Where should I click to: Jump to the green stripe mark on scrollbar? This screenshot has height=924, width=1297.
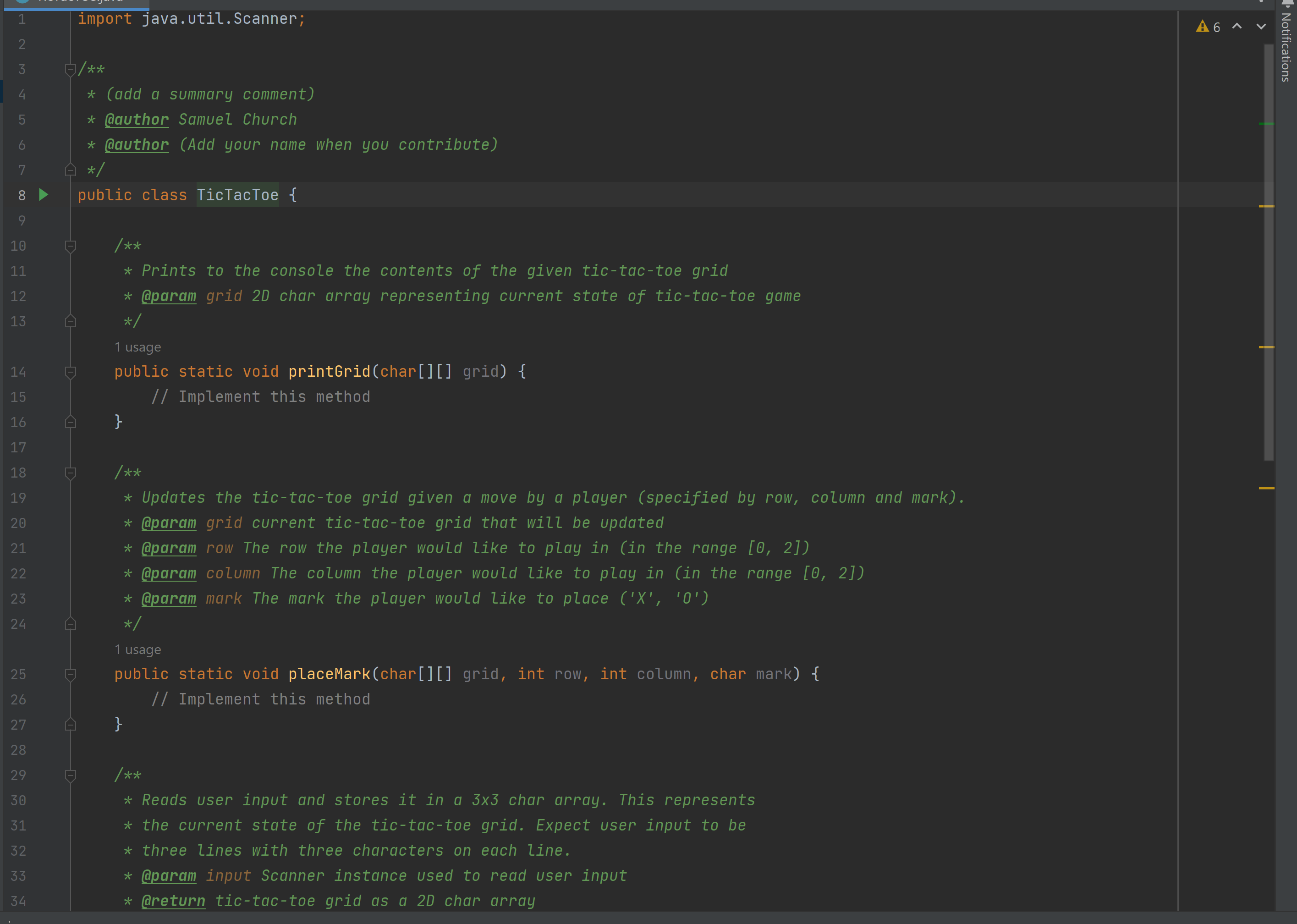tap(1266, 123)
